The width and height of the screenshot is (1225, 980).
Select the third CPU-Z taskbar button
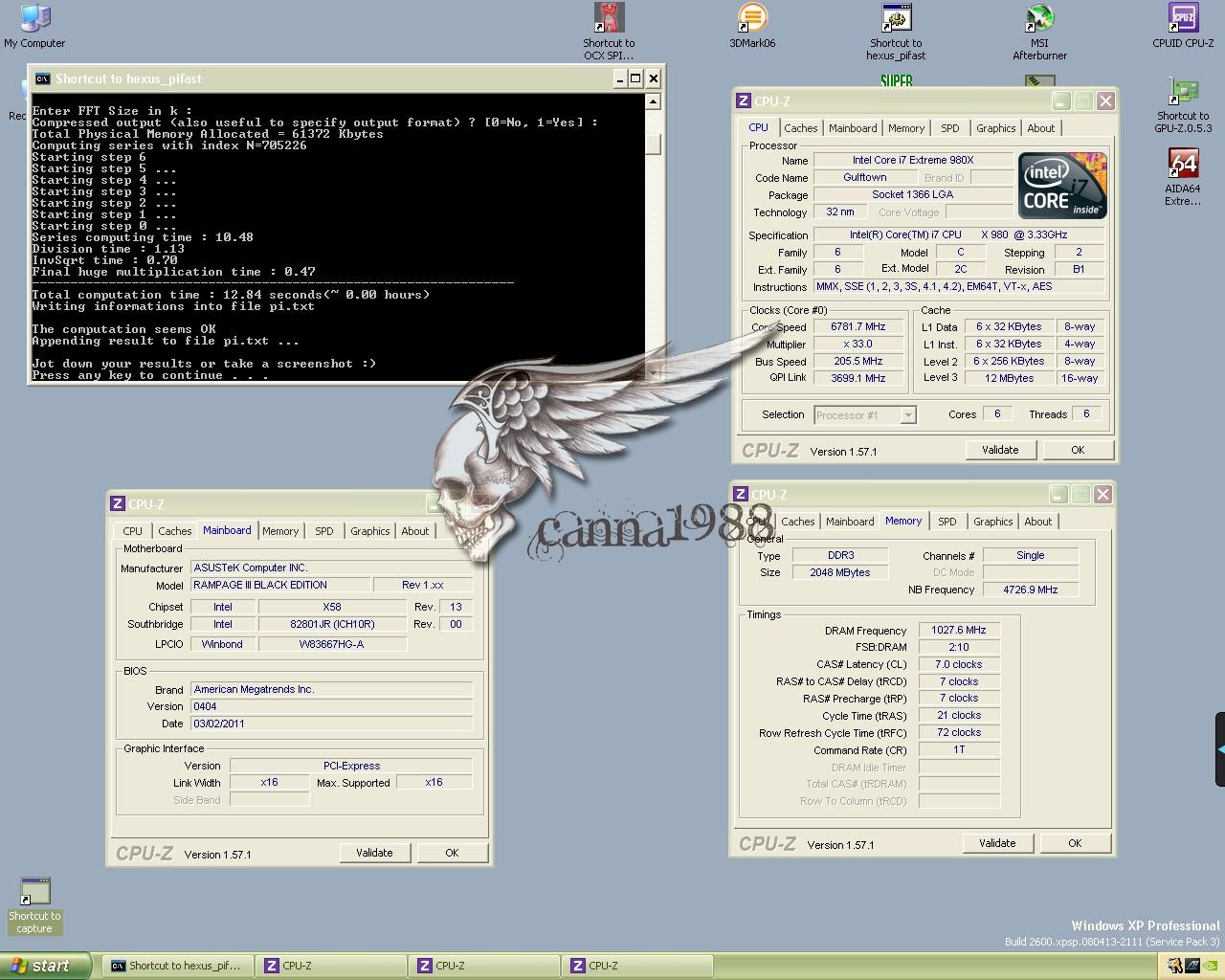pyautogui.click(x=637, y=966)
